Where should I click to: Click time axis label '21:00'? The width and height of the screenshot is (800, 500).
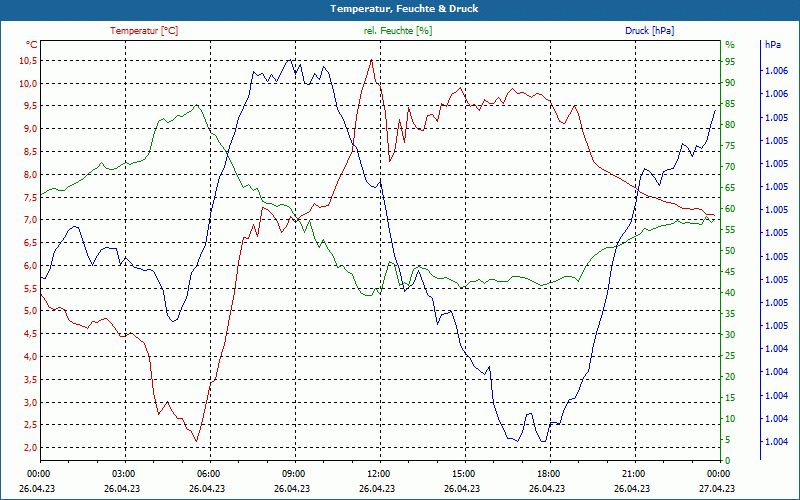[634, 473]
